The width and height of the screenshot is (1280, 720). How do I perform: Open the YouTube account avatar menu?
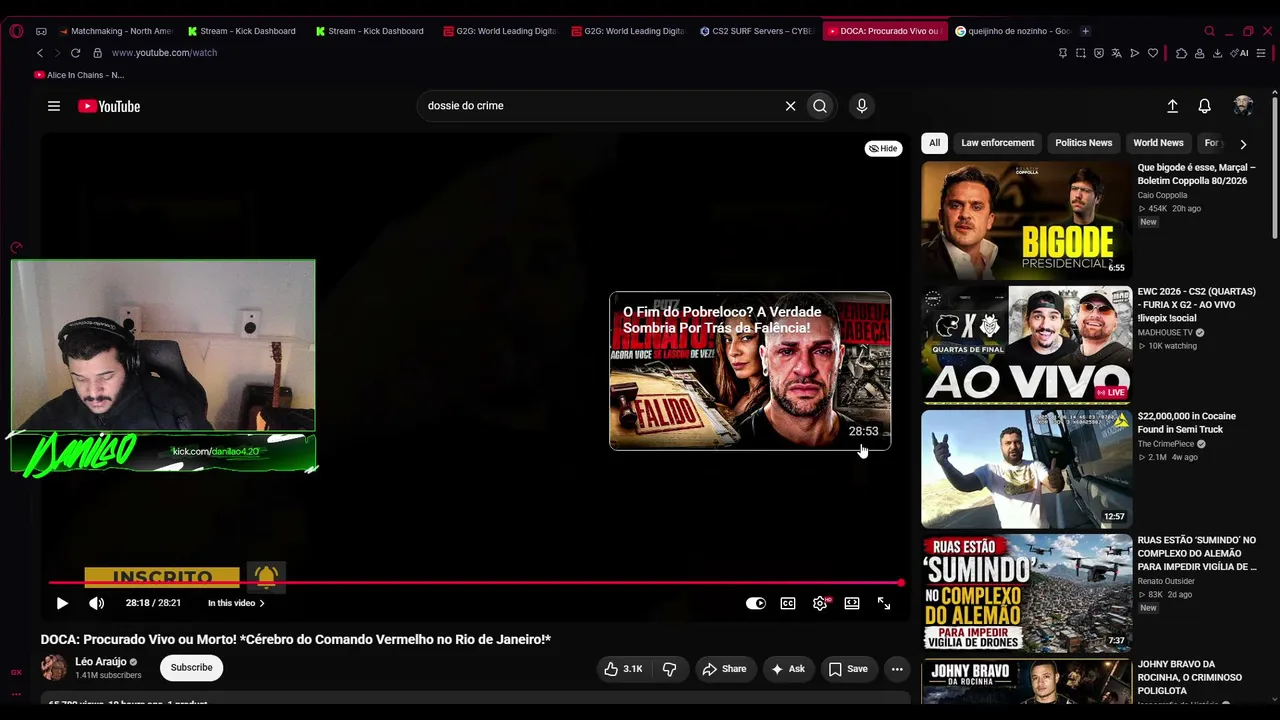point(1243,106)
